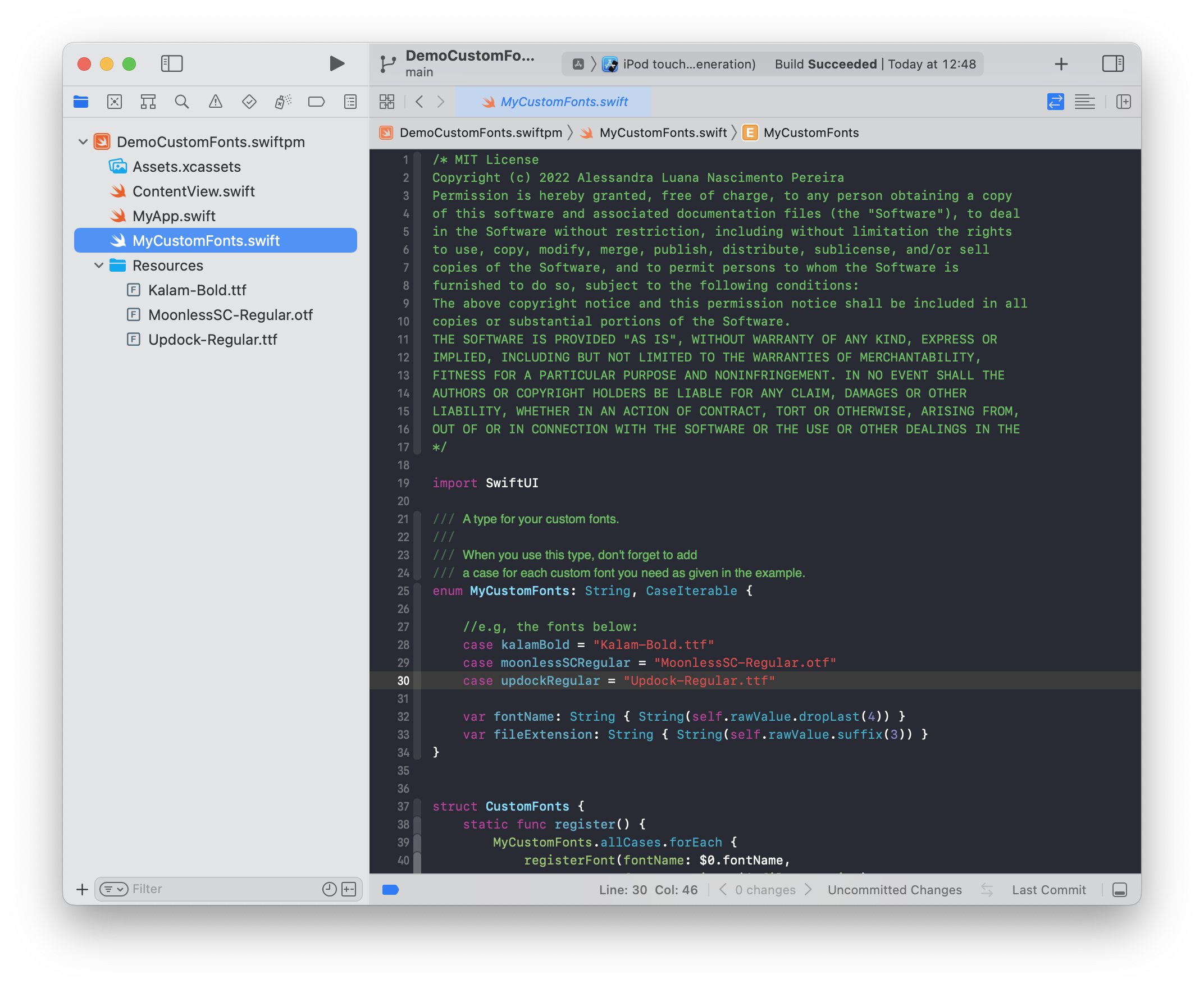The width and height of the screenshot is (1204, 988).
Task: Click the Last Commit button
Action: pos(1048,890)
